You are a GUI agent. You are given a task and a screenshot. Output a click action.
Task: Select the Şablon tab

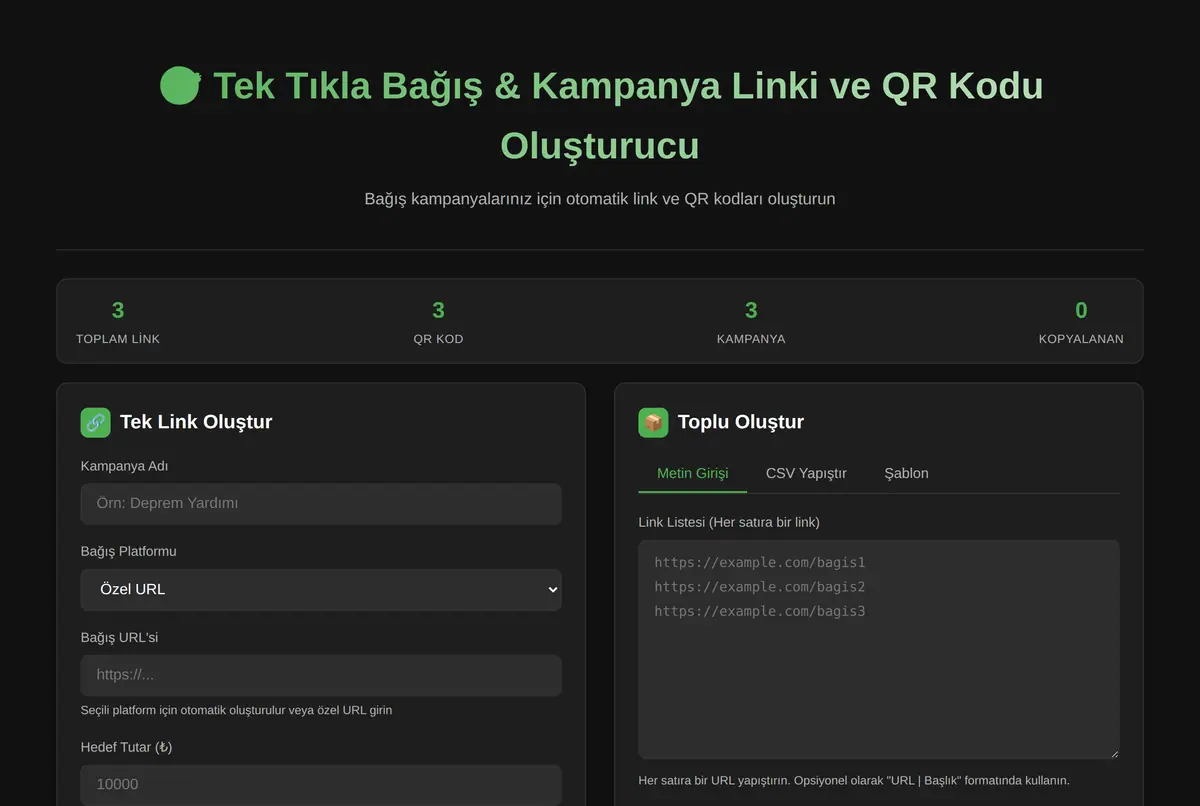pos(906,473)
